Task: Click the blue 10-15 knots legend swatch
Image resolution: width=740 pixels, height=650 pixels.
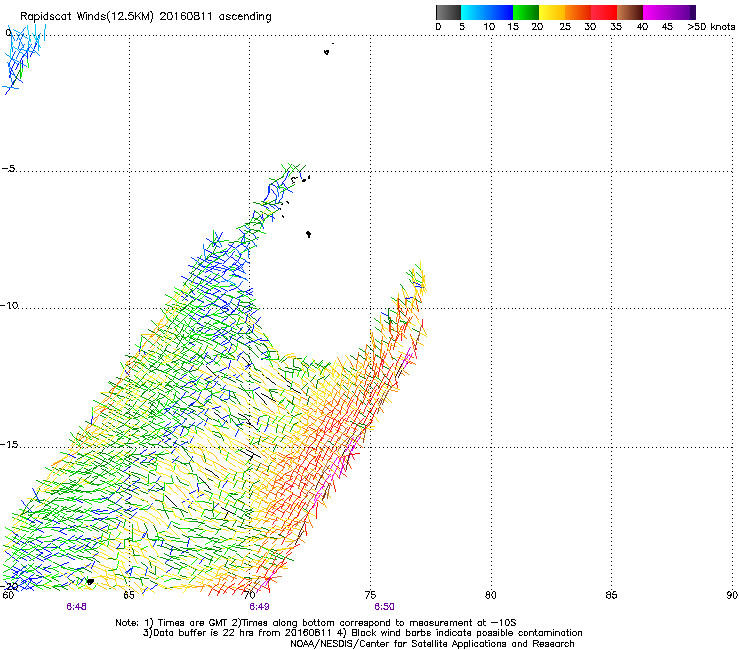Action: point(500,12)
